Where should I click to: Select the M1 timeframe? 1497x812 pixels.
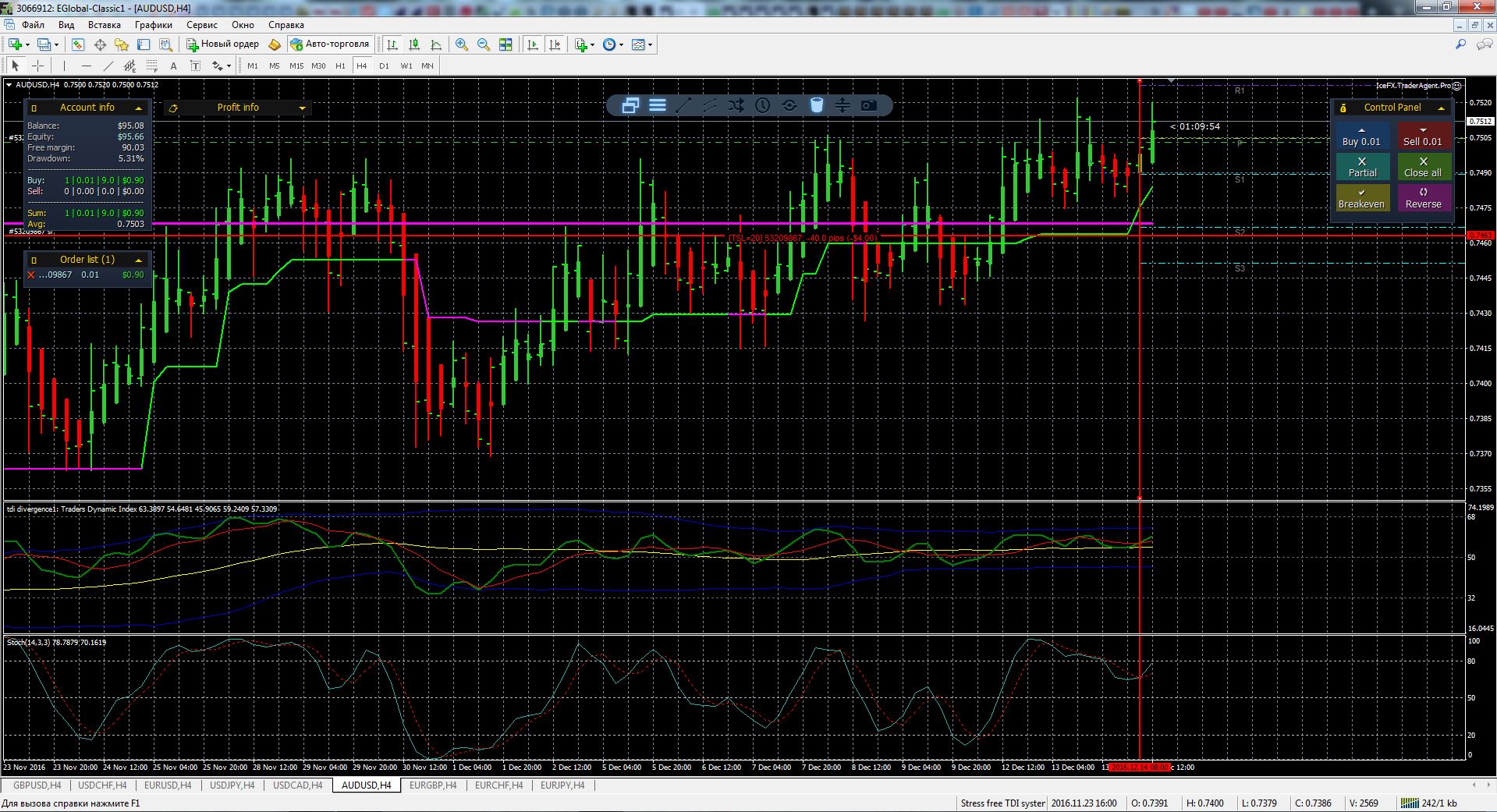[x=253, y=66]
